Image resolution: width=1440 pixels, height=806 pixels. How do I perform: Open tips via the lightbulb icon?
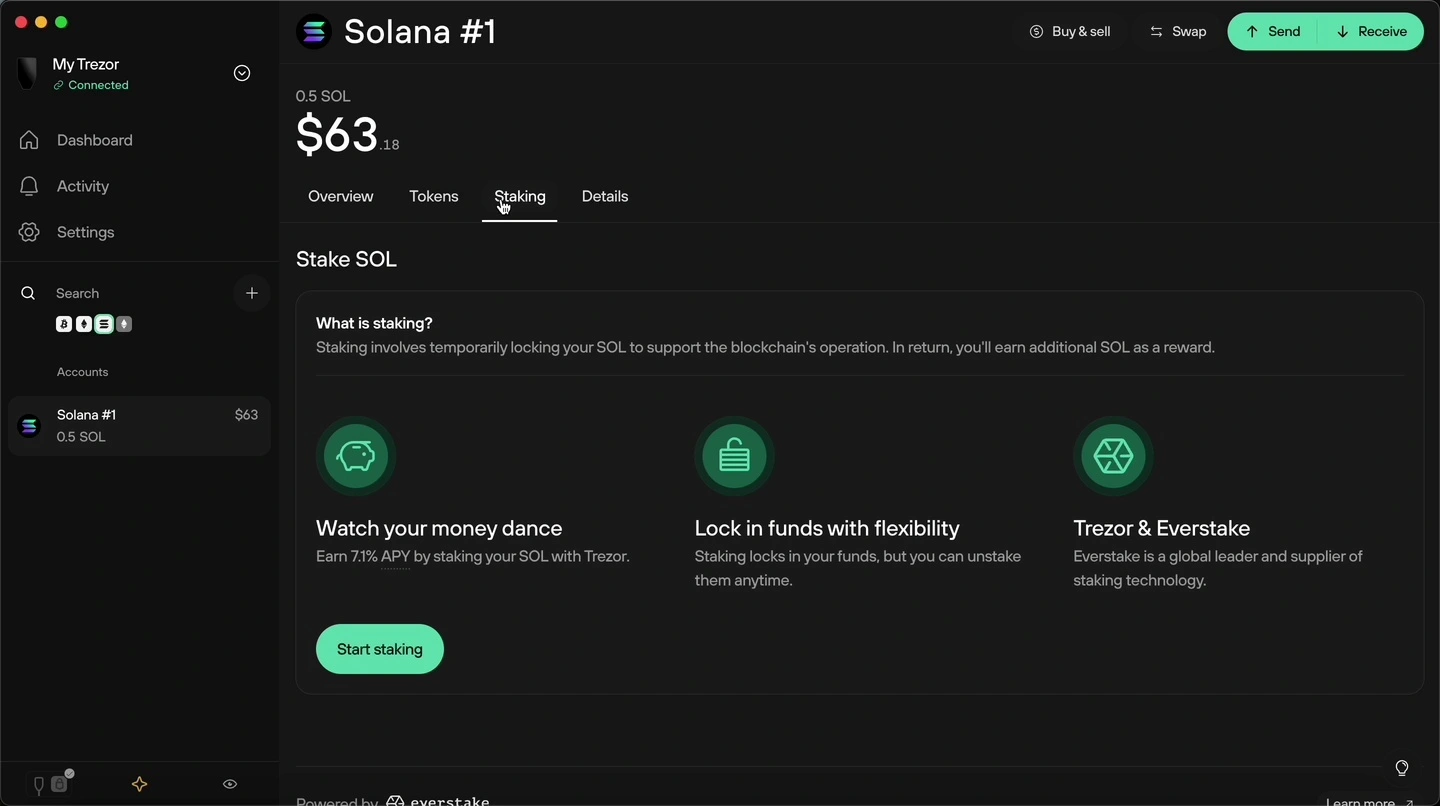1402,768
